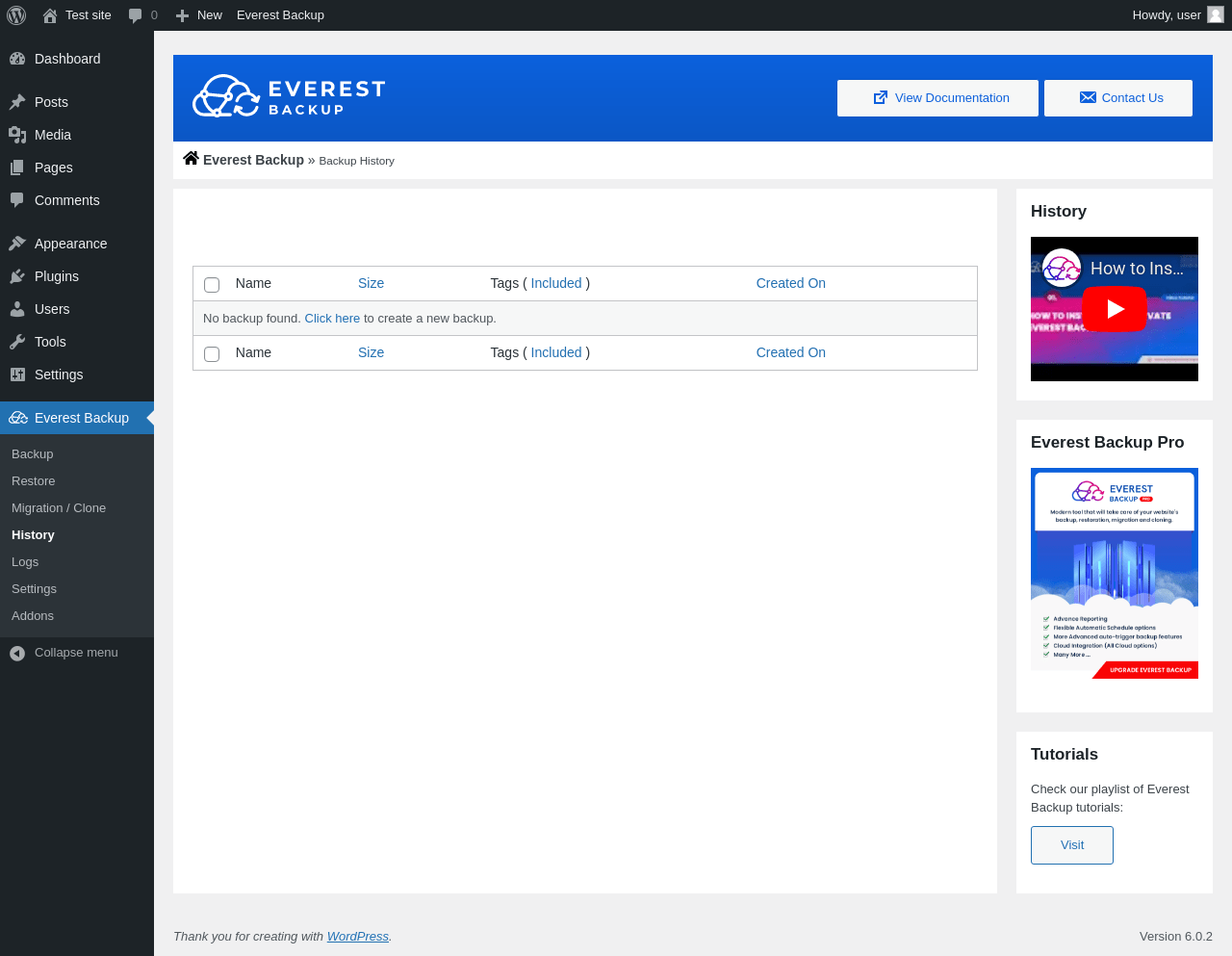Image resolution: width=1232 pixels, height=956 pixels.
Task: Click the Collapse menu label
Action: 76,653
